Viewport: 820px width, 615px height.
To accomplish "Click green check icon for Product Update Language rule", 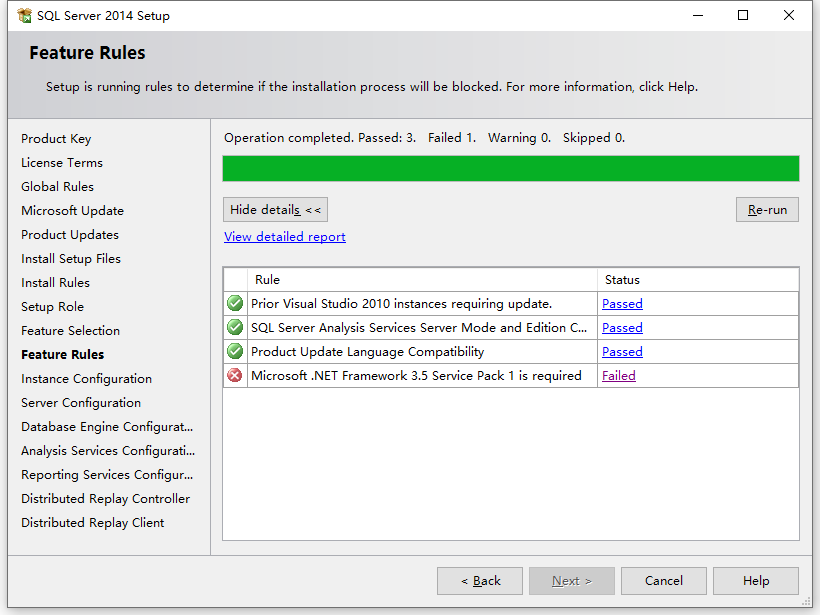I will pos(235,351).
